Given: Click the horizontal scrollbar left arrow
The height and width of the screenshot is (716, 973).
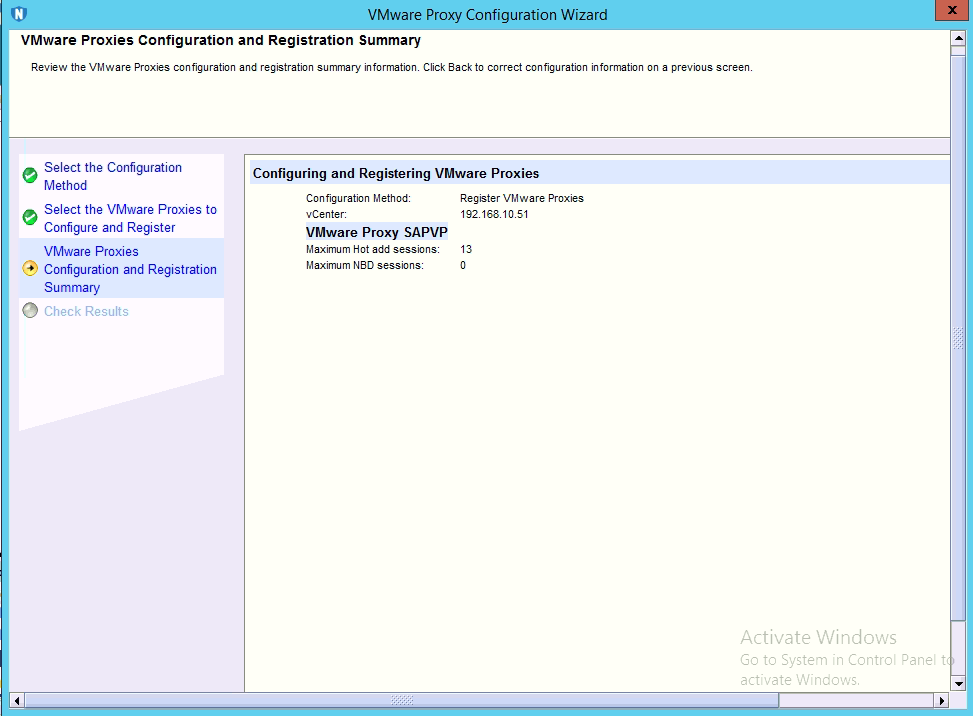Looking at the screenshot, I should pos(17,700).
